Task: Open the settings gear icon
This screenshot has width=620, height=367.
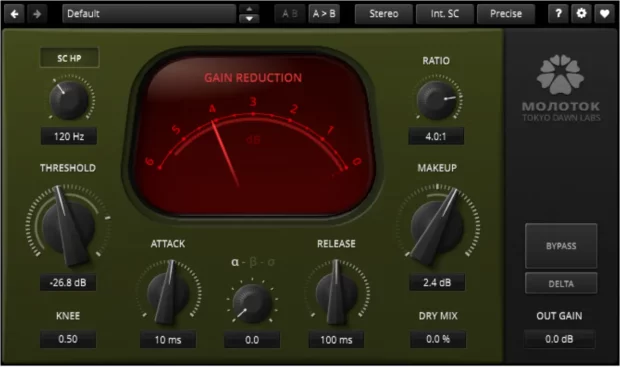Action: (x=581, y=14)
